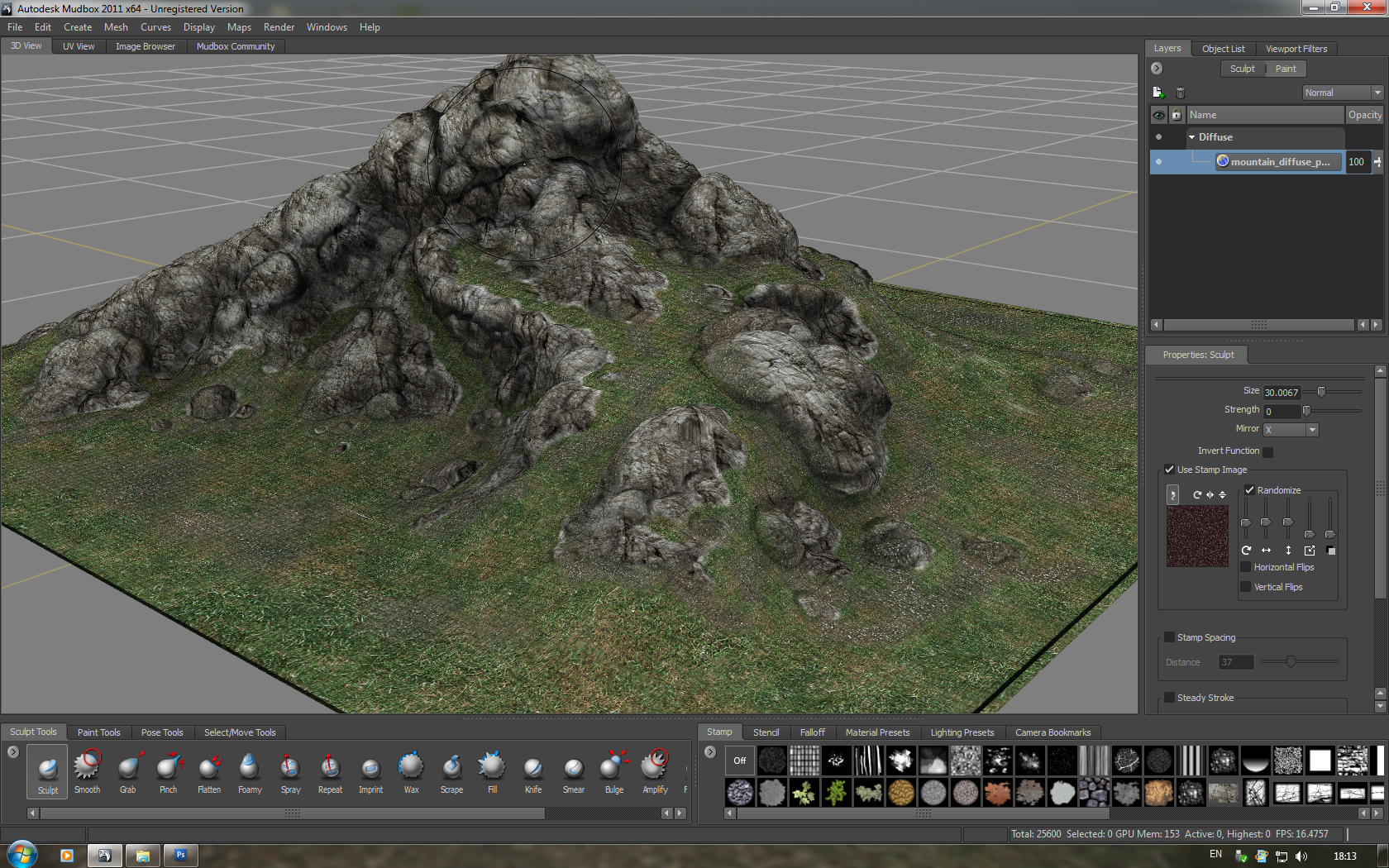Select the Bulge sculpt tool
The height and width of the screenshot is (868, 1389).
click(613, 769)
